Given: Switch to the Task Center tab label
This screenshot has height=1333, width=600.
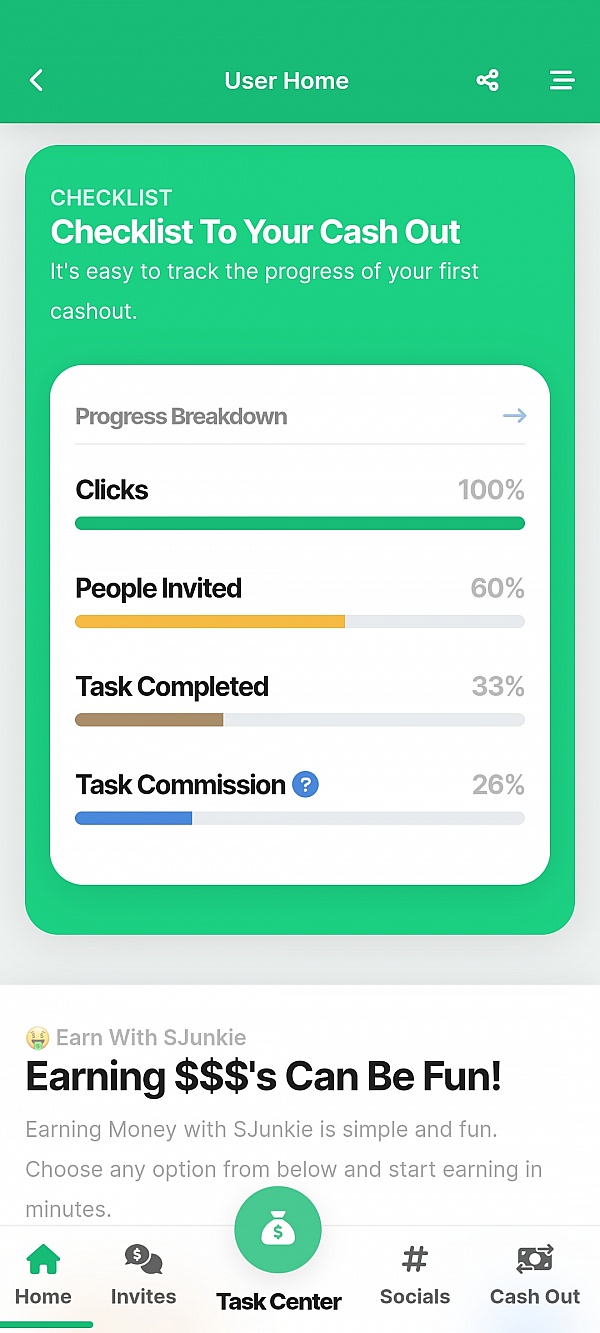Looking at the screenshot, I should click(279, 1301).
